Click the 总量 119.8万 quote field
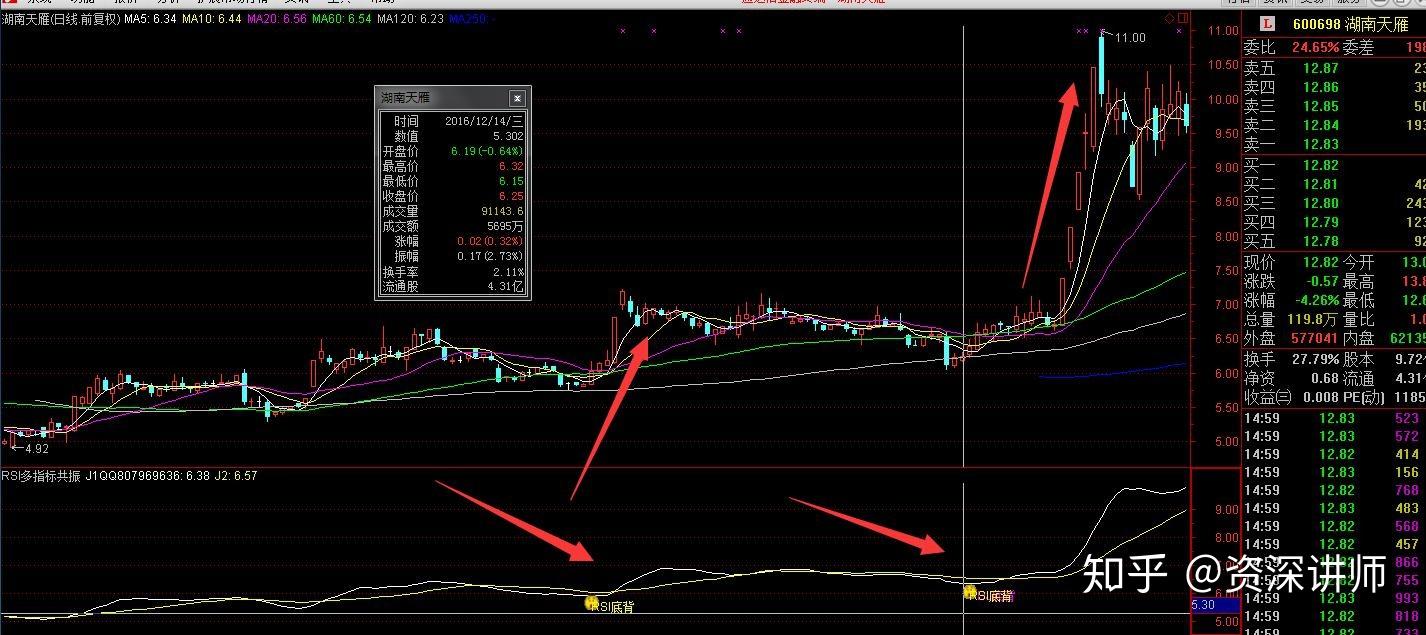The height and width of the screenshot is (635, 1426). tap(1291, 319)
